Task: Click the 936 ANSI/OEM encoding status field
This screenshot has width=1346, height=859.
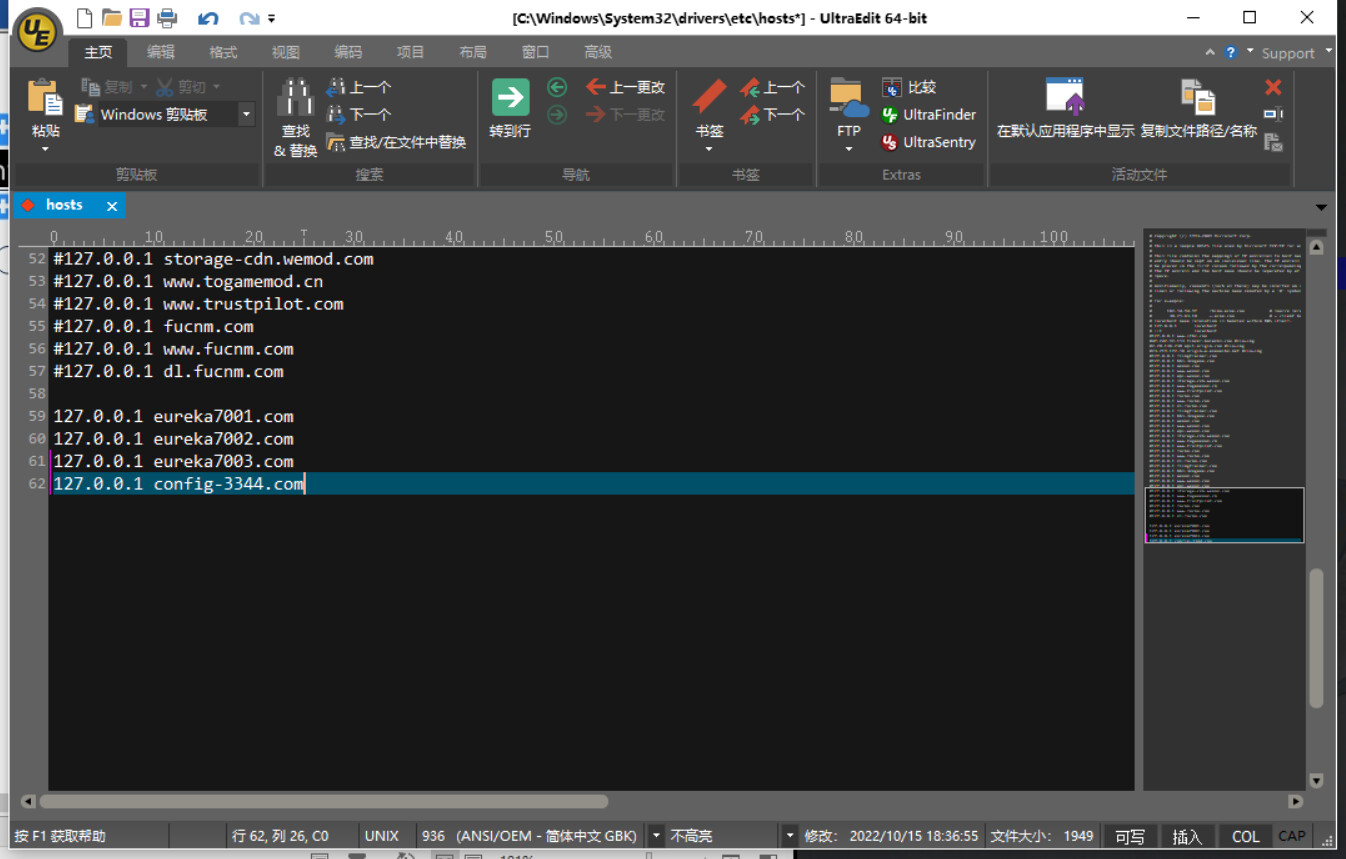Action: [x=530, y=836]
